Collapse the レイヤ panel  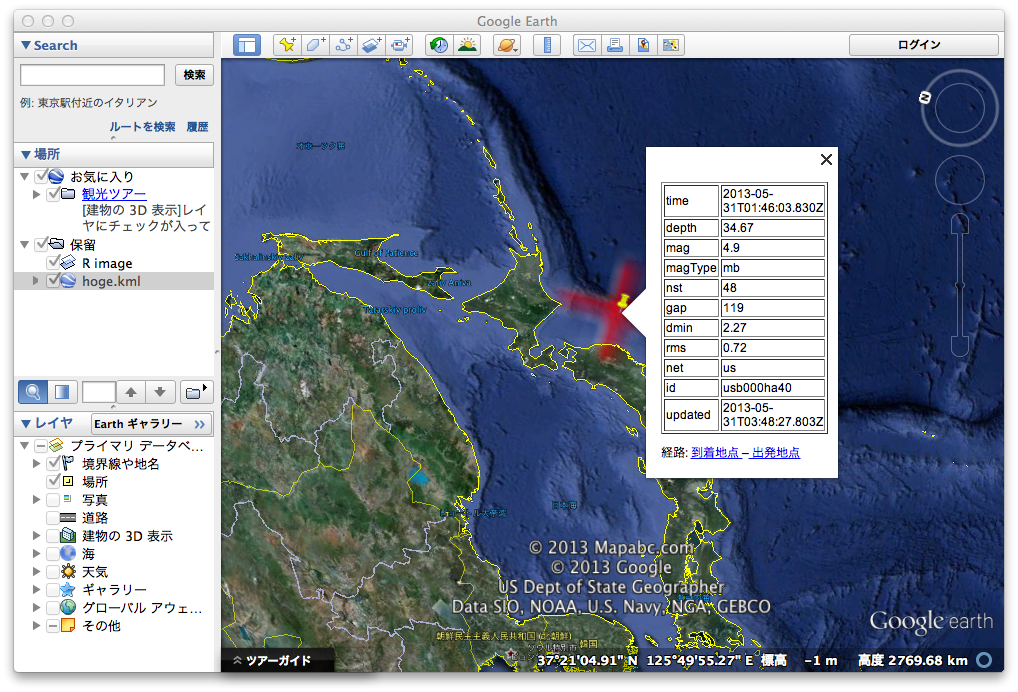(25, 424)
